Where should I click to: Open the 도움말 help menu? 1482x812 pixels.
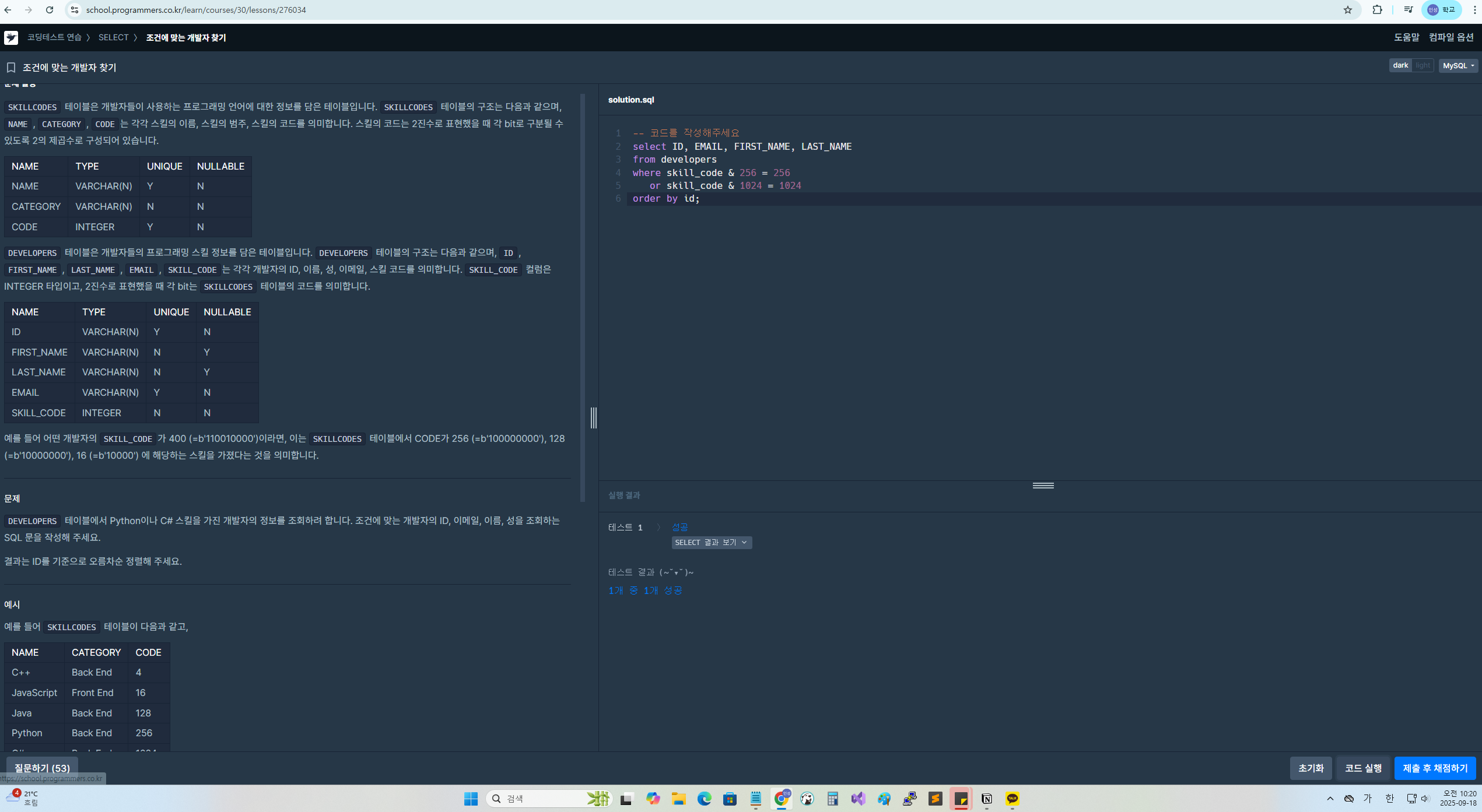coord(1406,37)
